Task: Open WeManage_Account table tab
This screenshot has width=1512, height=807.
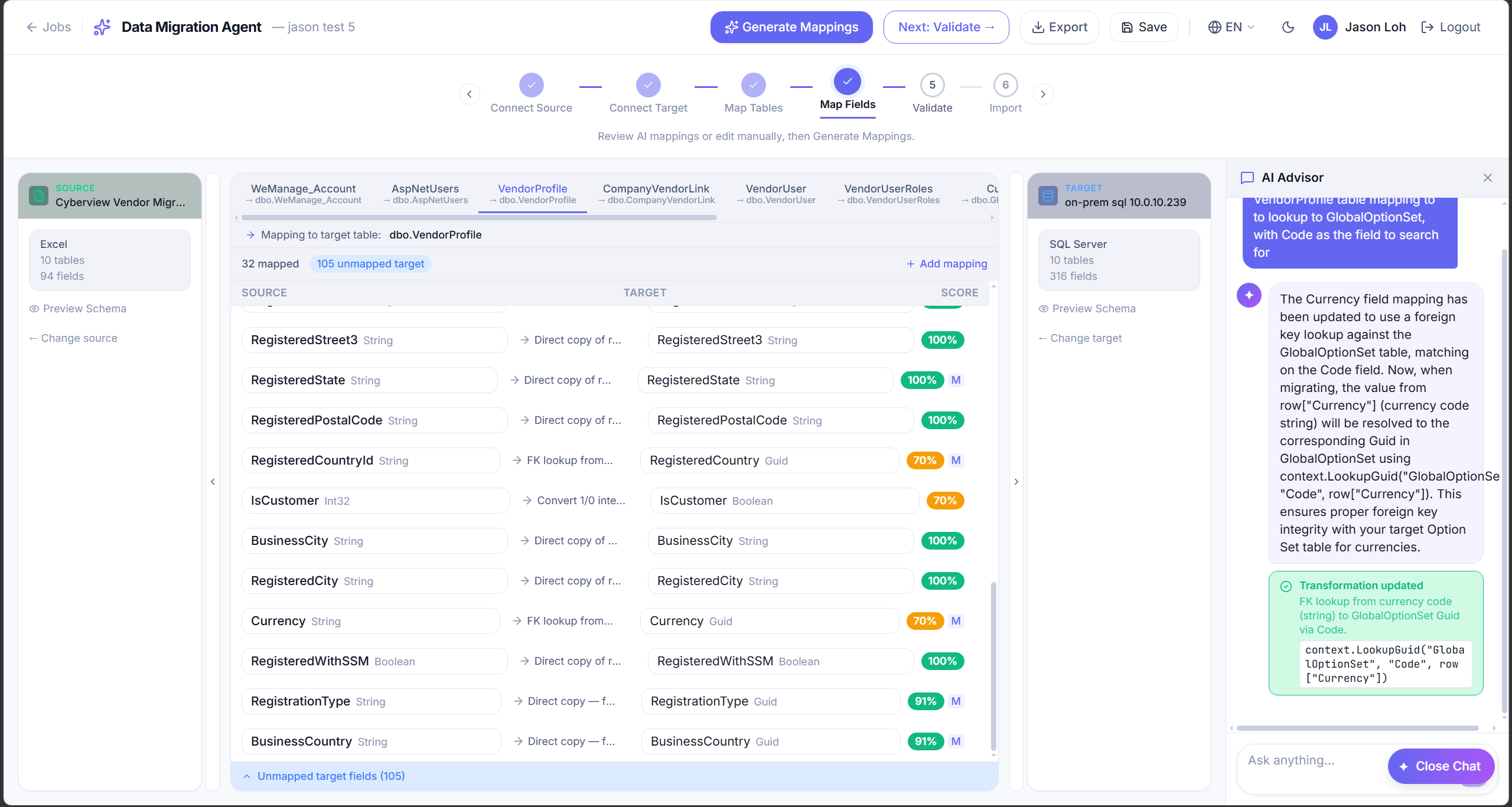Action: (x=303, y=194)
